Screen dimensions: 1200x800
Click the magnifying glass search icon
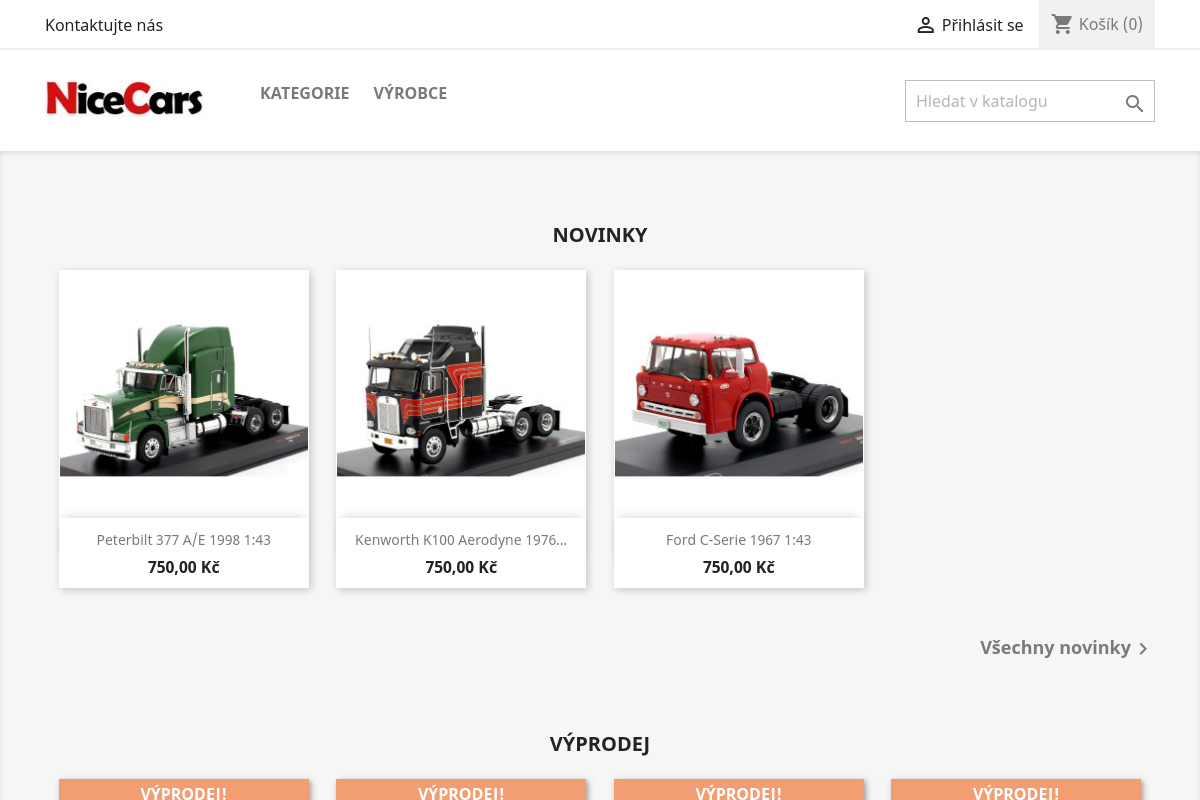click(1134, 103)
